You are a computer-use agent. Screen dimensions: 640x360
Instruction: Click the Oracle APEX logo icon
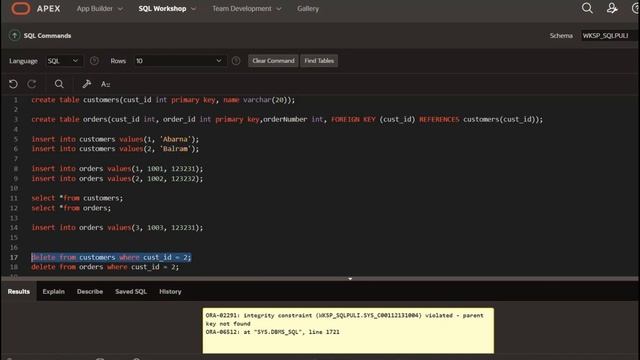pyautogui.click(x=20, y=9)
